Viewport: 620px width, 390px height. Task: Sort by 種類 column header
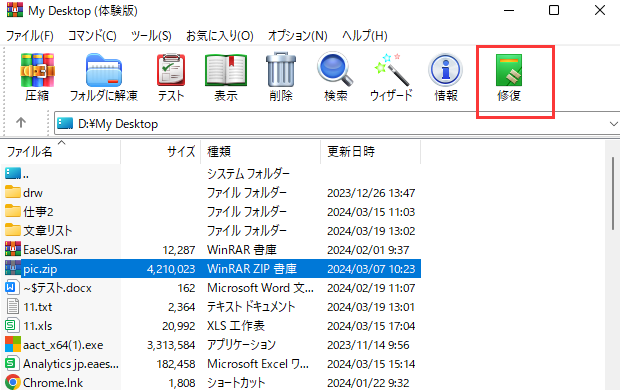tap(261, 151)
